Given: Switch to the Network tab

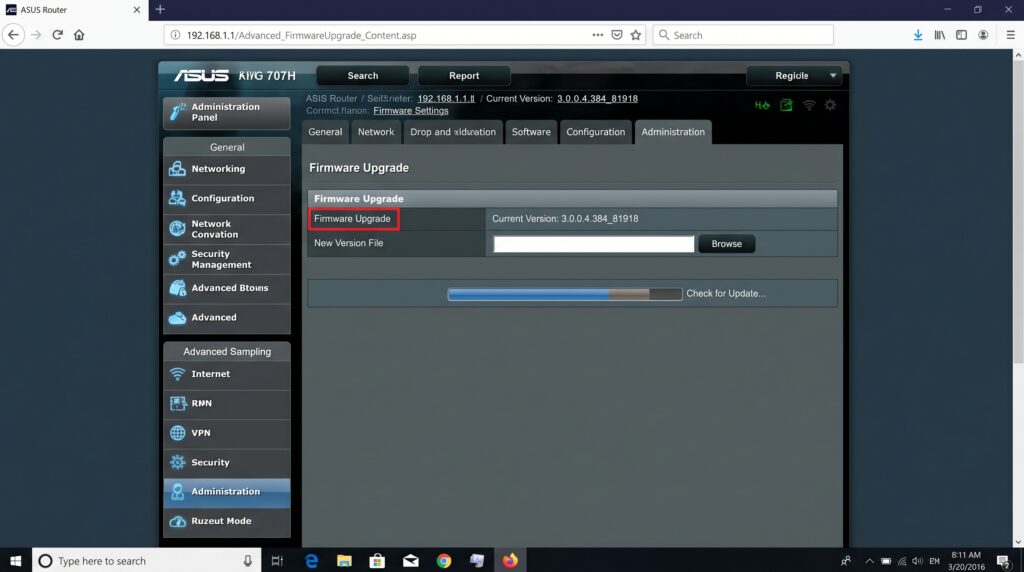Looking at the screenshot, I should tap(376, 132).
